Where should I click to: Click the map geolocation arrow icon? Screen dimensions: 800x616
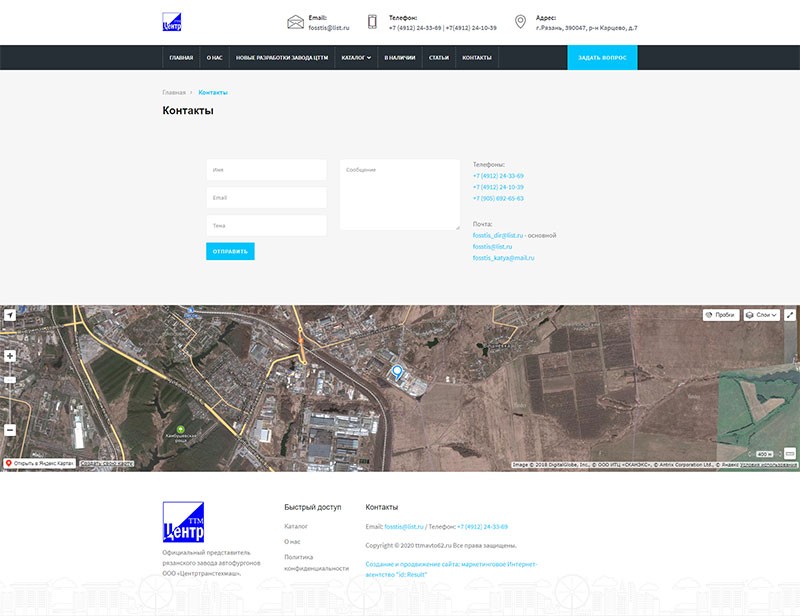click(10, 315)
